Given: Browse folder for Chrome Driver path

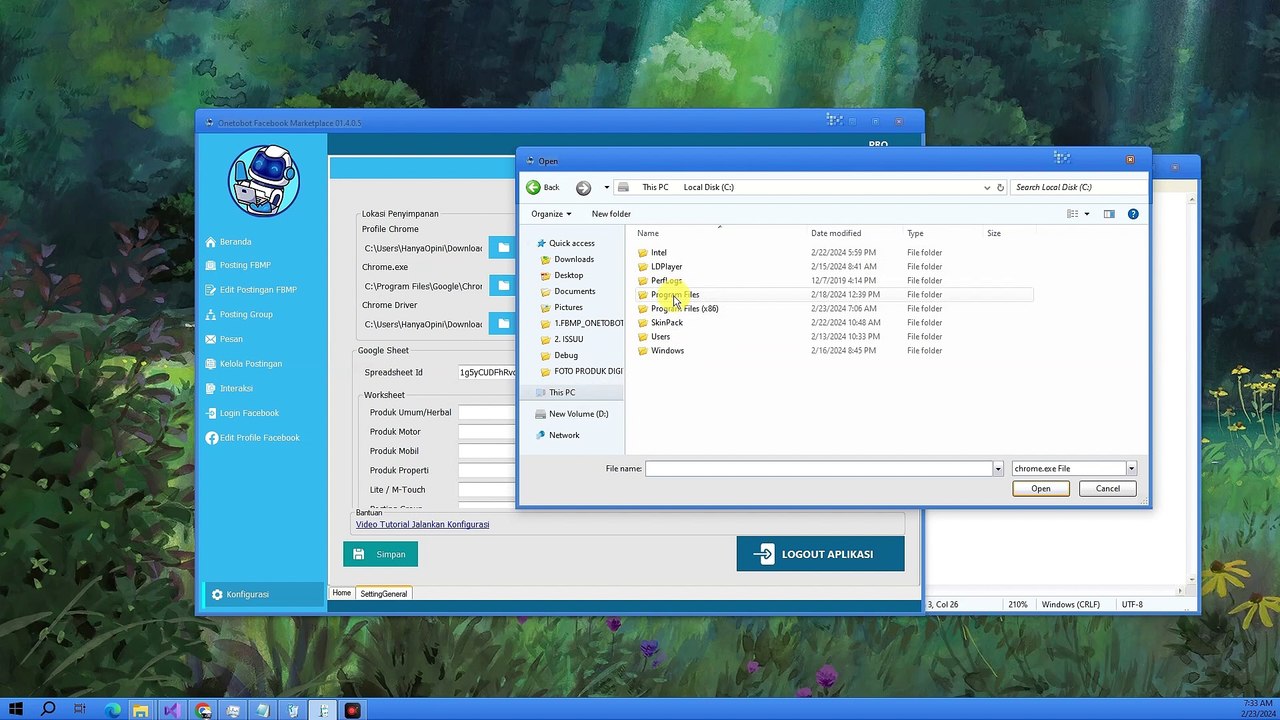Looking at the screenshot, I should (503, 324).
